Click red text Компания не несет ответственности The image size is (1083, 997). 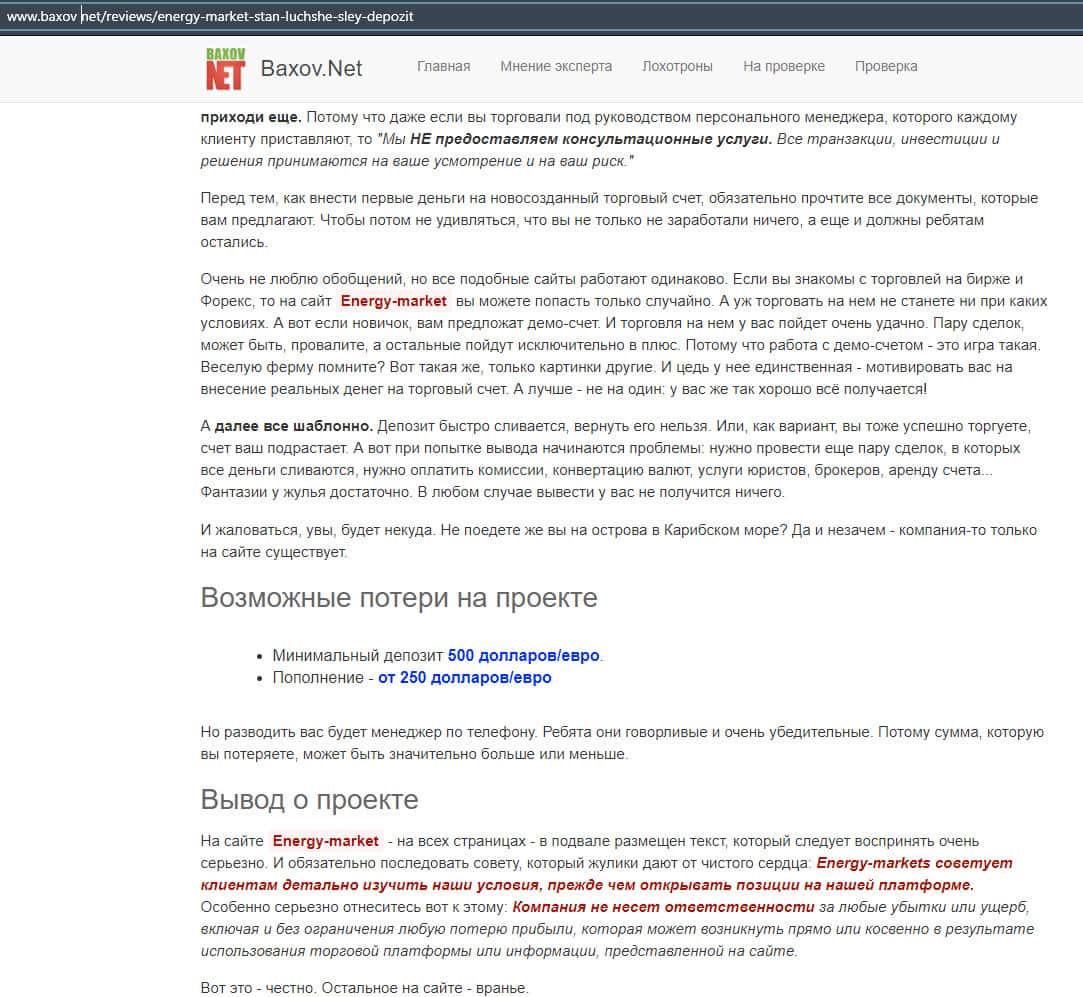pos(663,907)
